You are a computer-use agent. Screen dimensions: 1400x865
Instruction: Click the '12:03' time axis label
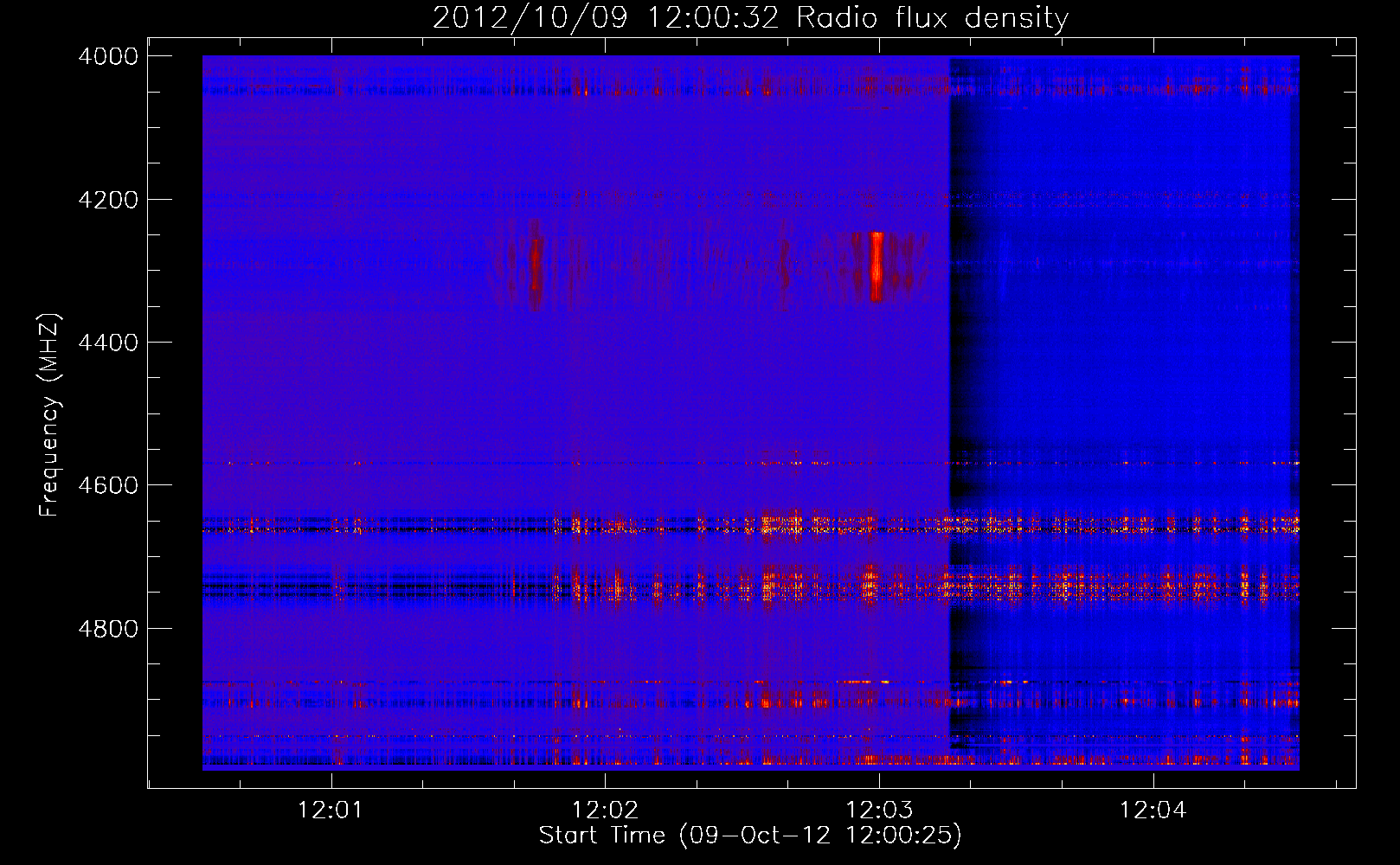coord(878,811)
